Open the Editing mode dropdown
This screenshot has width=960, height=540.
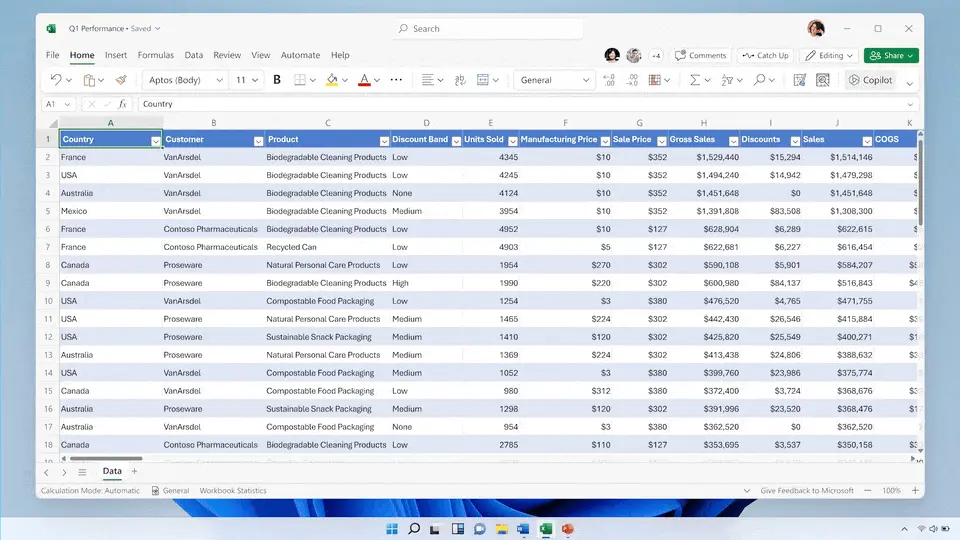click(x=828, y=55)
